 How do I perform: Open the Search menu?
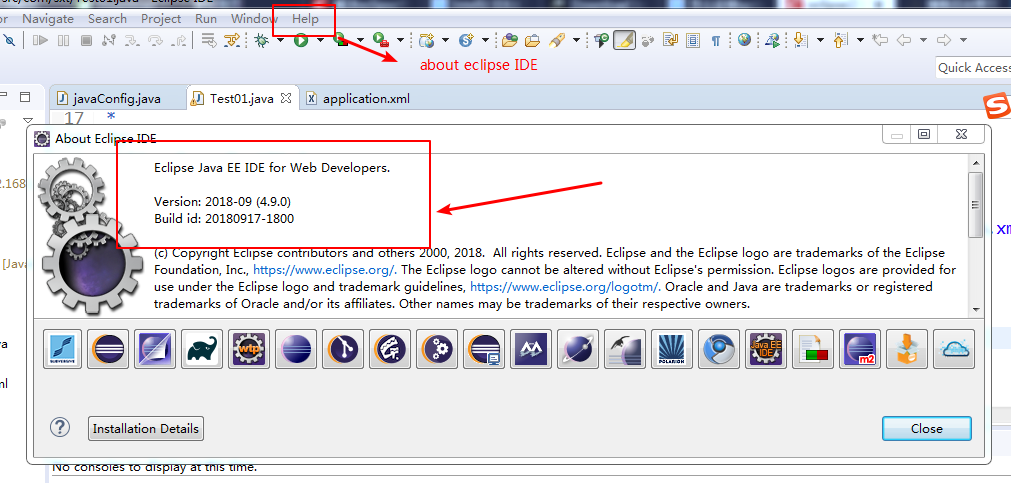click(107, 19)
